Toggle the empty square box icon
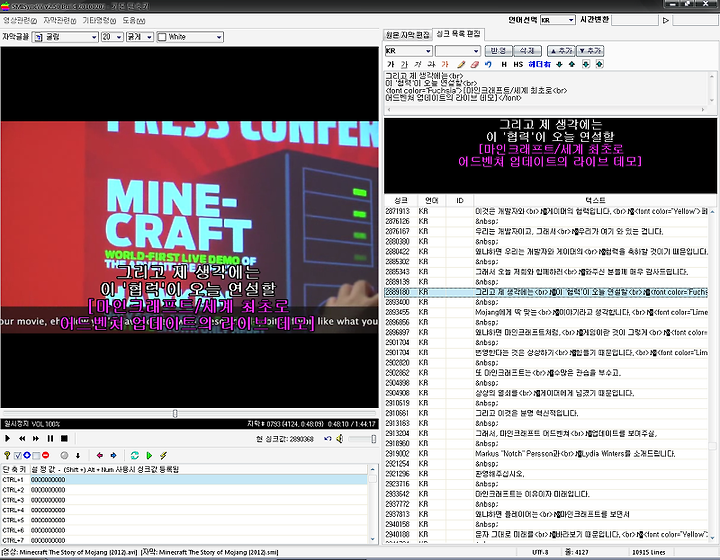This screenshot has width=720, height=560. click(x=36, y=455)
